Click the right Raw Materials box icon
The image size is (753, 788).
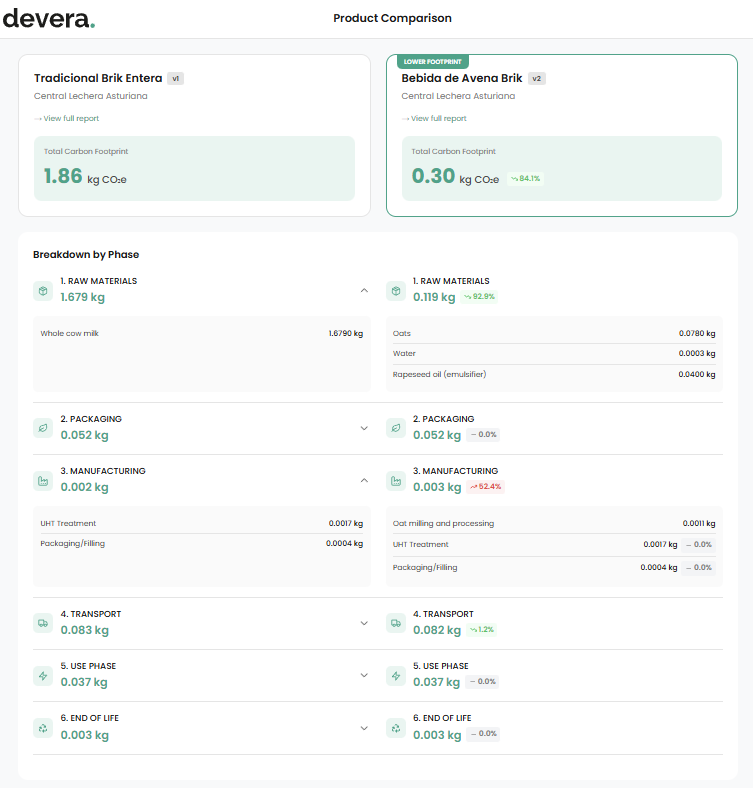[x=396, y=290]
